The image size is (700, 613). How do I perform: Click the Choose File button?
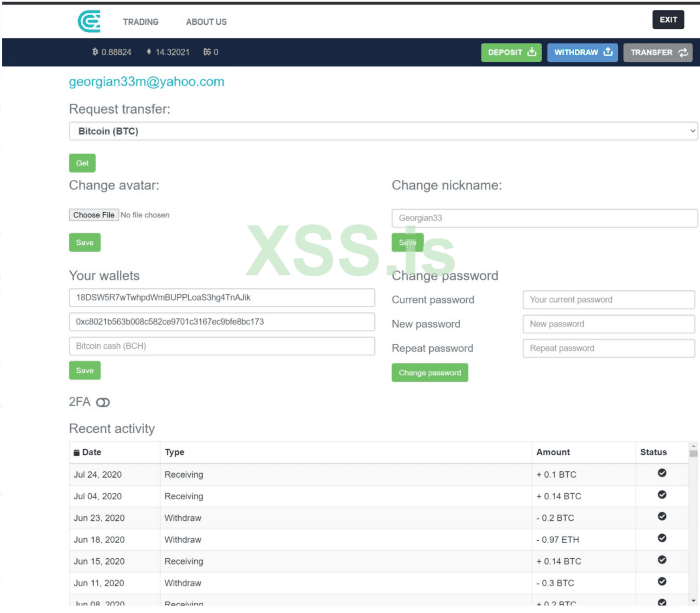click(x=94, y=215)
